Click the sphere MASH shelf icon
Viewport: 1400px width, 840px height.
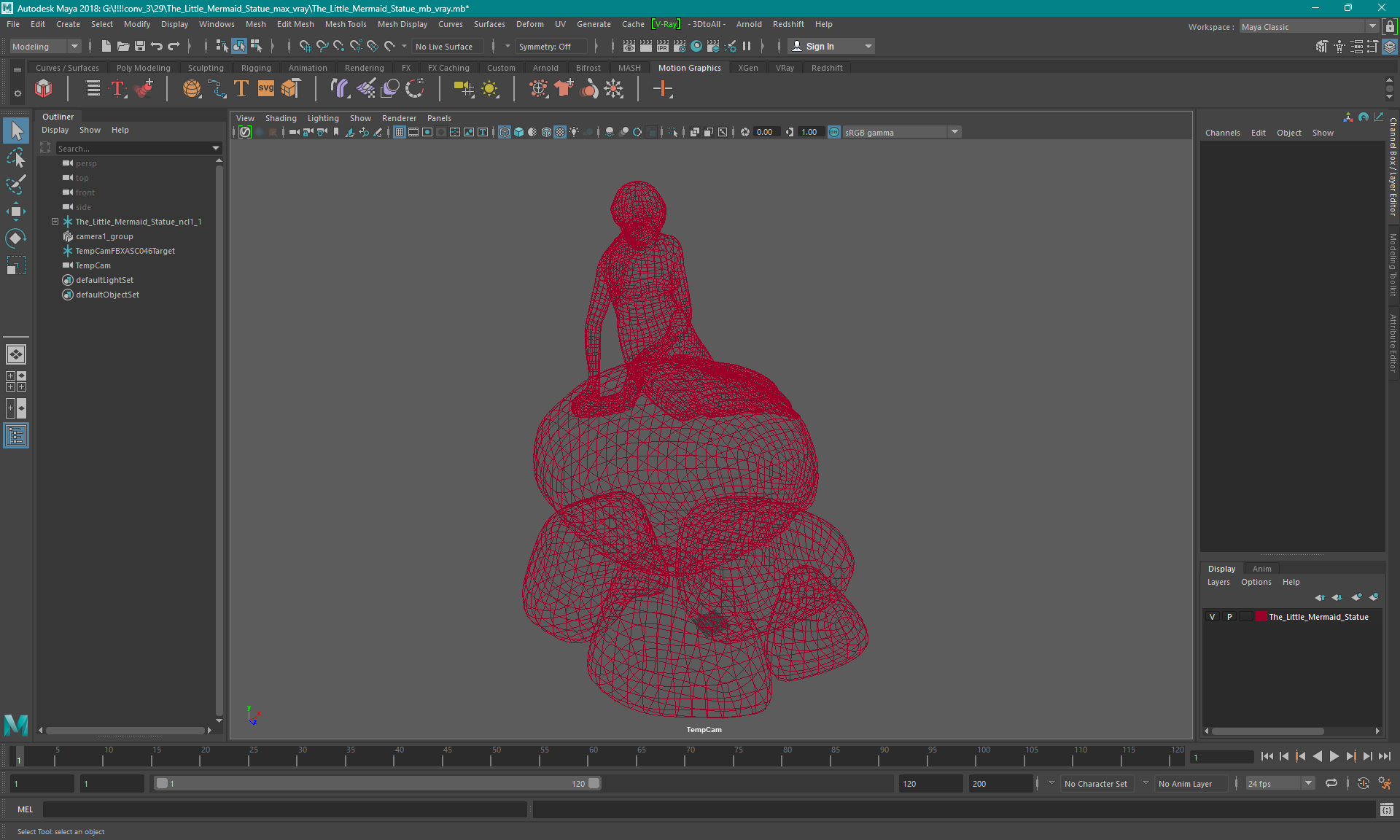point(192,89)
